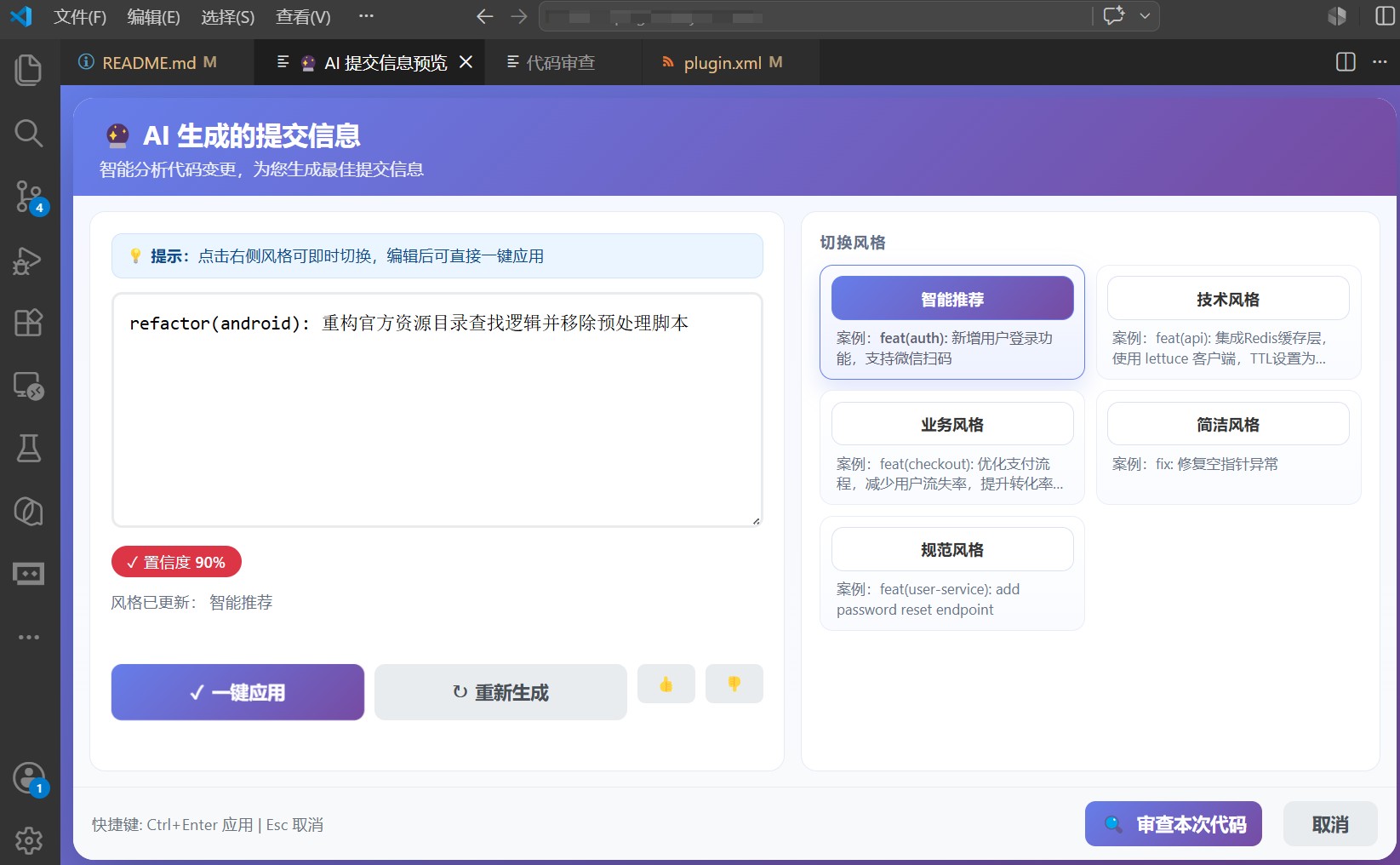1400x865 pixels.
Task: Open the Explorer view in activity bar
Action: [29, 70]
